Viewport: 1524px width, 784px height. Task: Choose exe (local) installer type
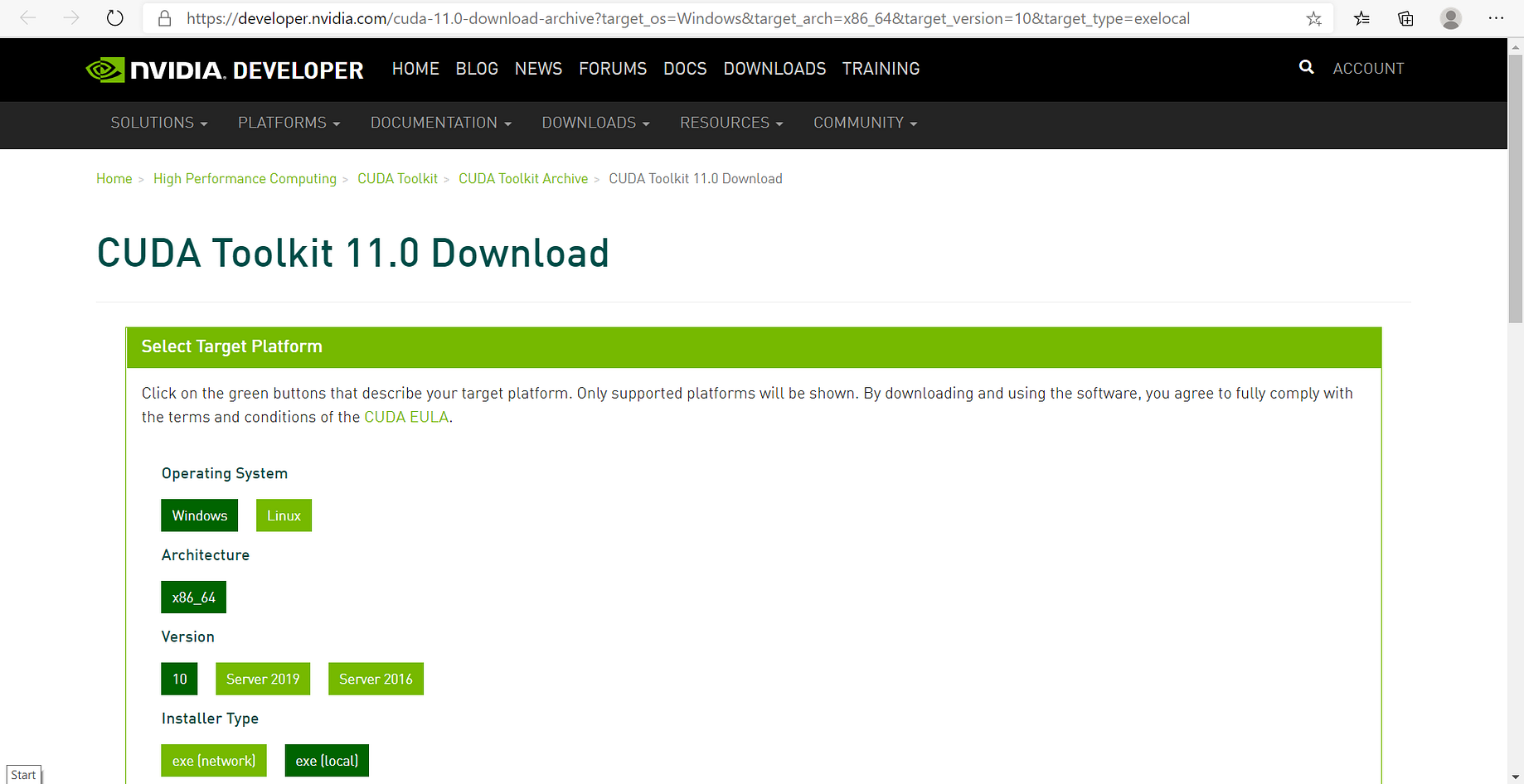pyautogui.click(x=327, y=761)
